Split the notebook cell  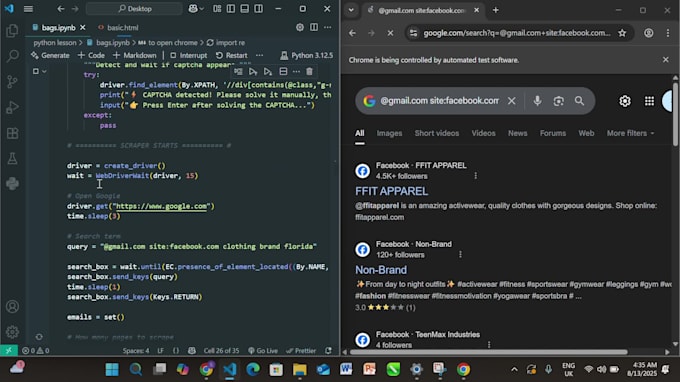coord(283,72)
